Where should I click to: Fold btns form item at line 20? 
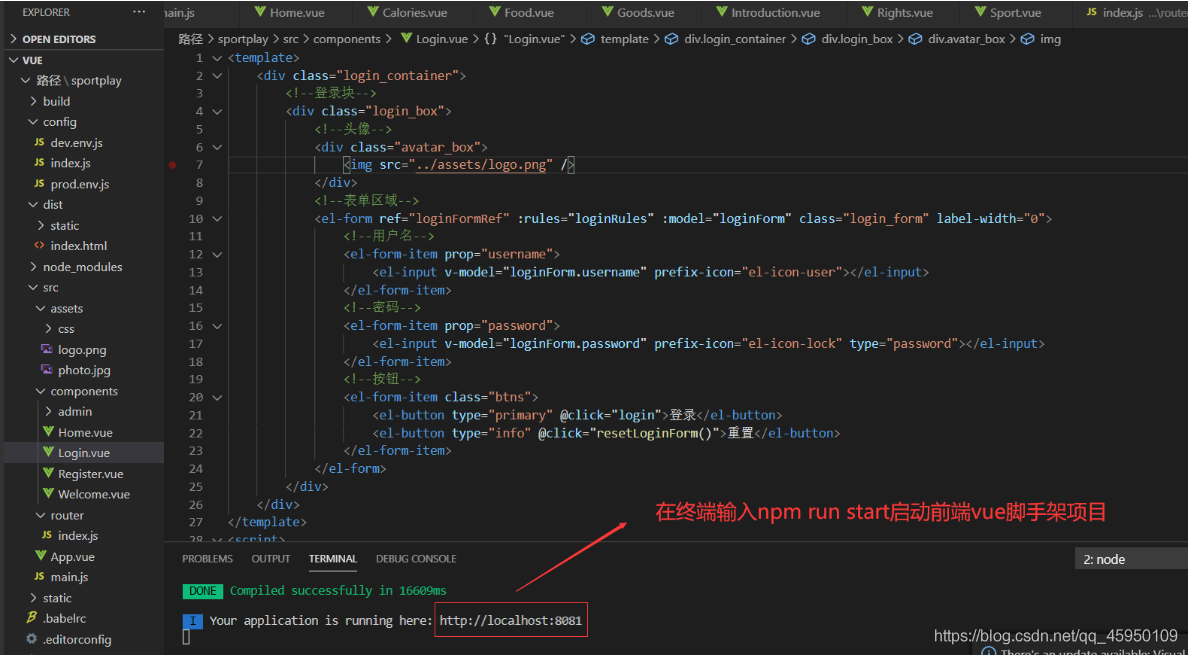pyautogui.click(x=217, y=398)
